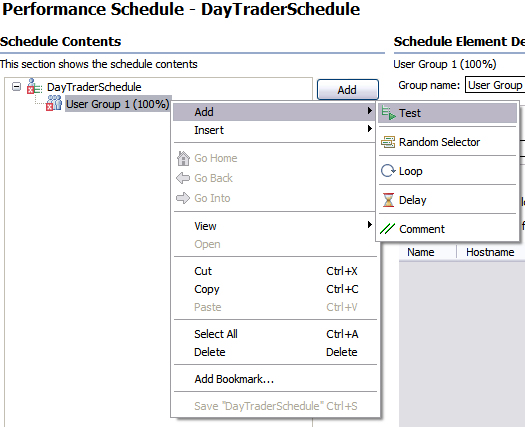Click the Hostname column header

(x=490, y=252)
